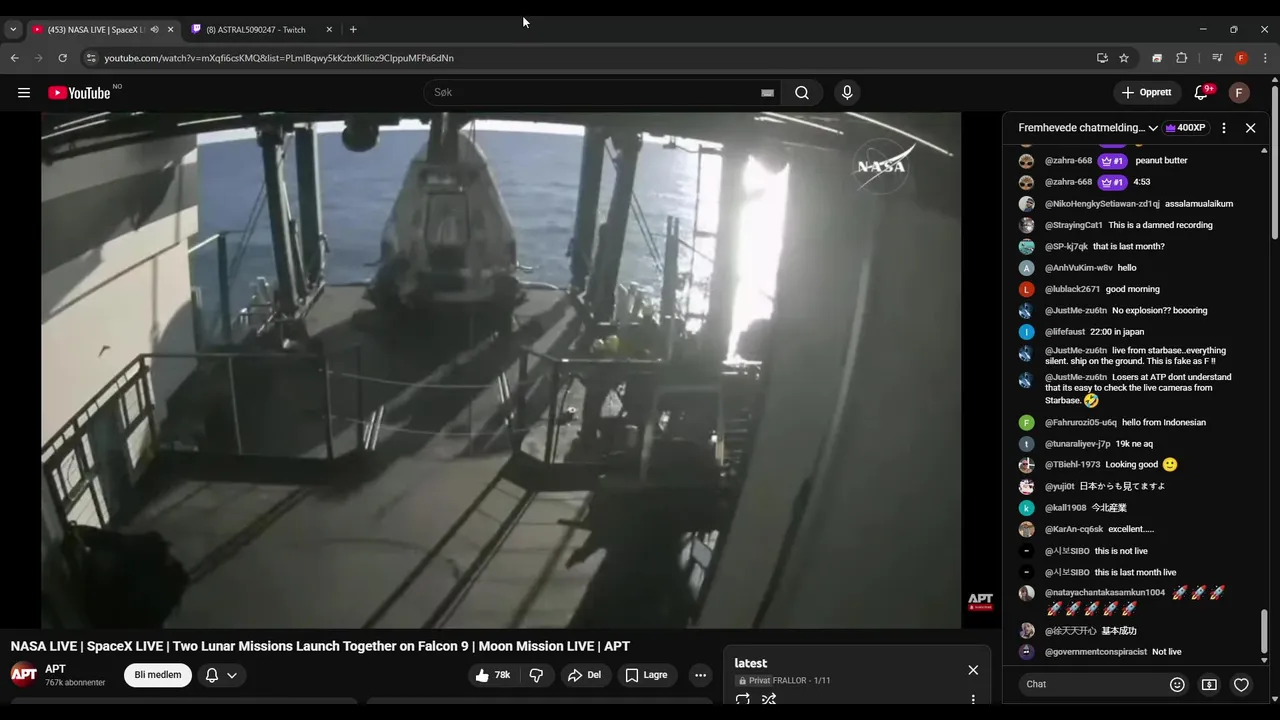Click @StrayingCat1 chat username
The image size is (1280, 720).
point(1074,225)
